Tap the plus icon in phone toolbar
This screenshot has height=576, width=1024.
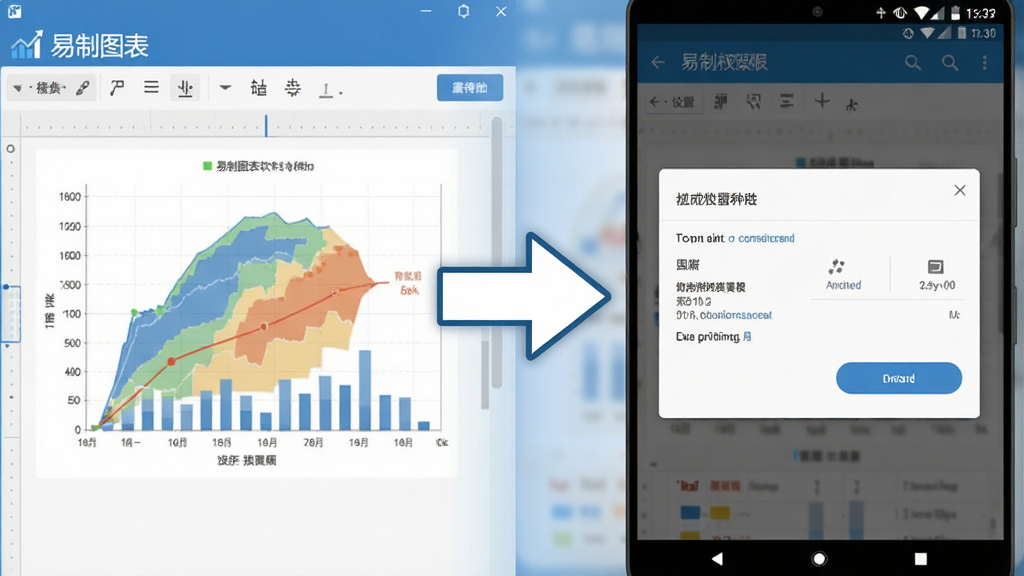[x=822, y=101]
